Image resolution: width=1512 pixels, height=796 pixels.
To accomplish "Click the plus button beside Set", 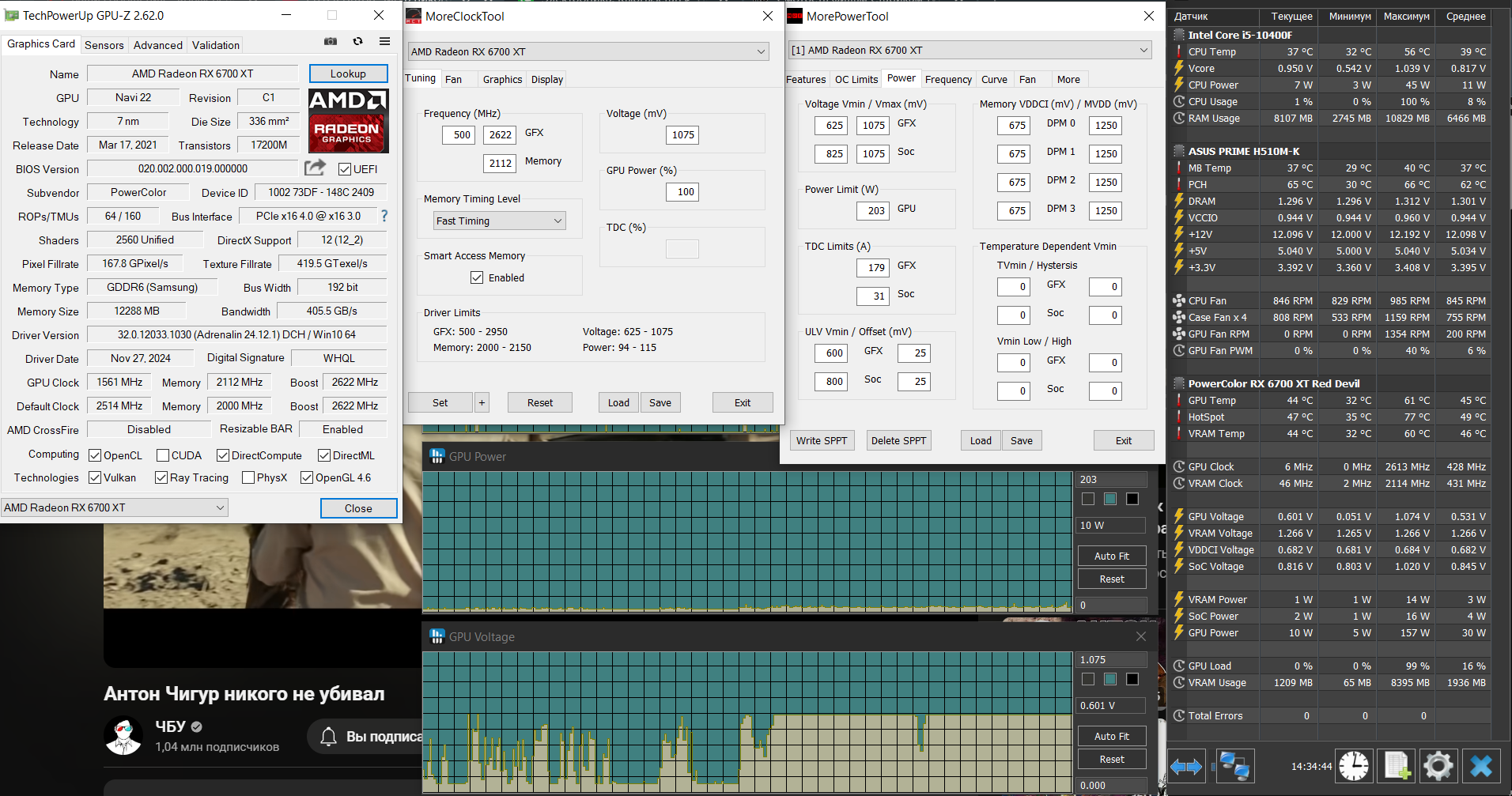I will tap(482, 402).
